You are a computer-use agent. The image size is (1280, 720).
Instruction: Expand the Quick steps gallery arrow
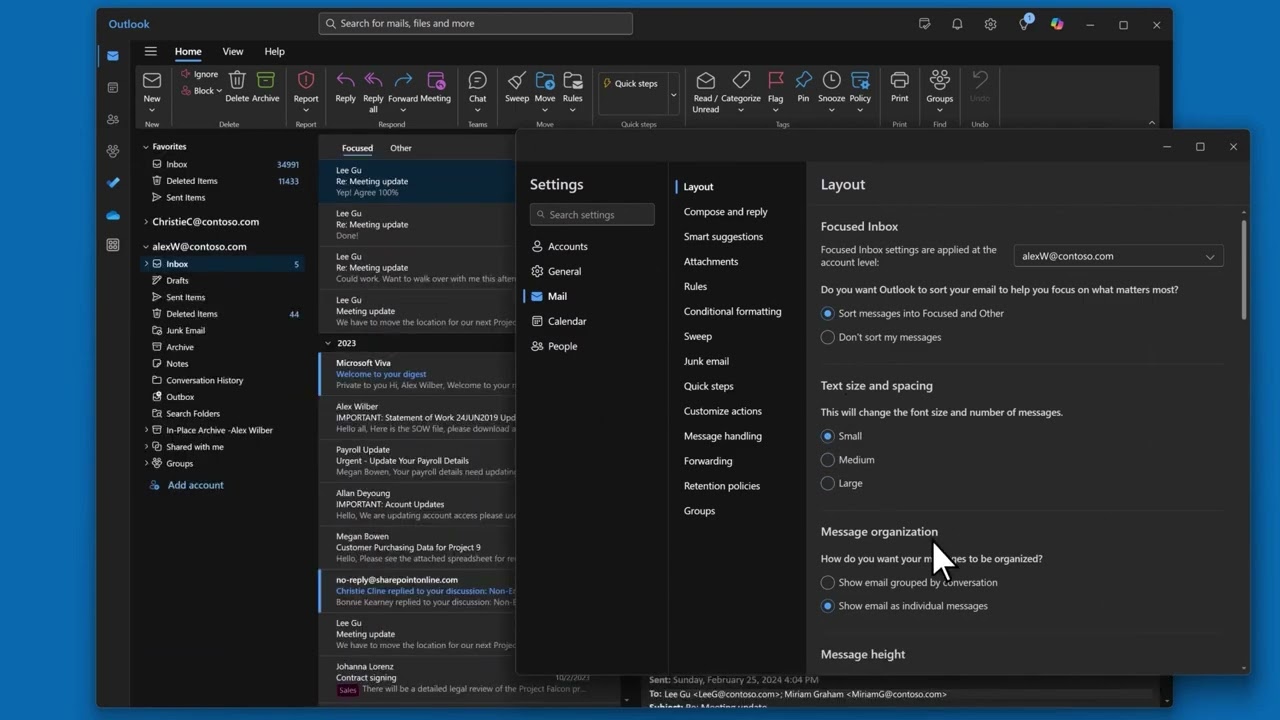click(673, 95)
